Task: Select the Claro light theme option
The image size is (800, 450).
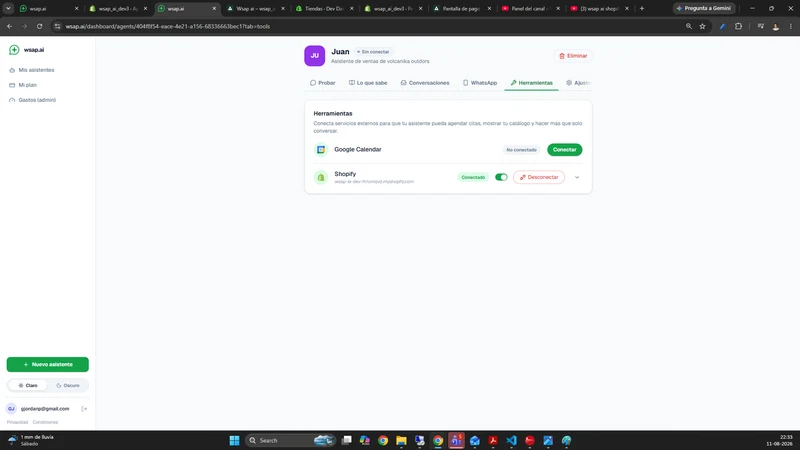Action: 28,385
